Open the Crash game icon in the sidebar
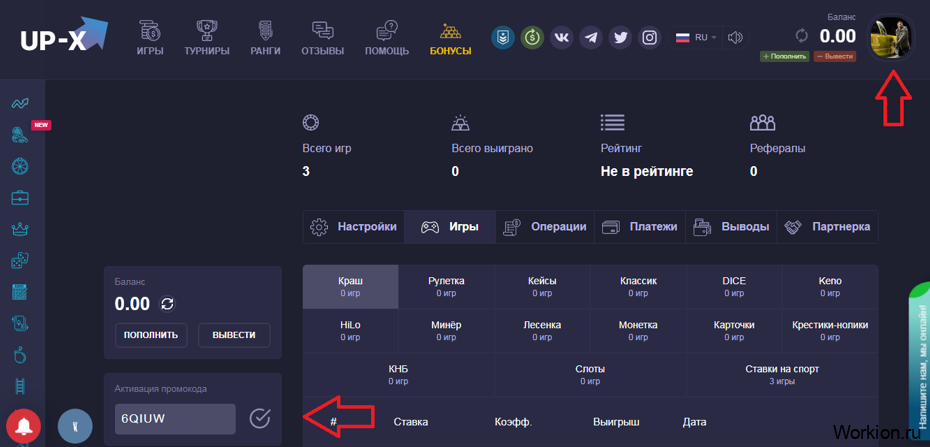The height and width of the screenshot is (447, 930). [x=20, y=103]
